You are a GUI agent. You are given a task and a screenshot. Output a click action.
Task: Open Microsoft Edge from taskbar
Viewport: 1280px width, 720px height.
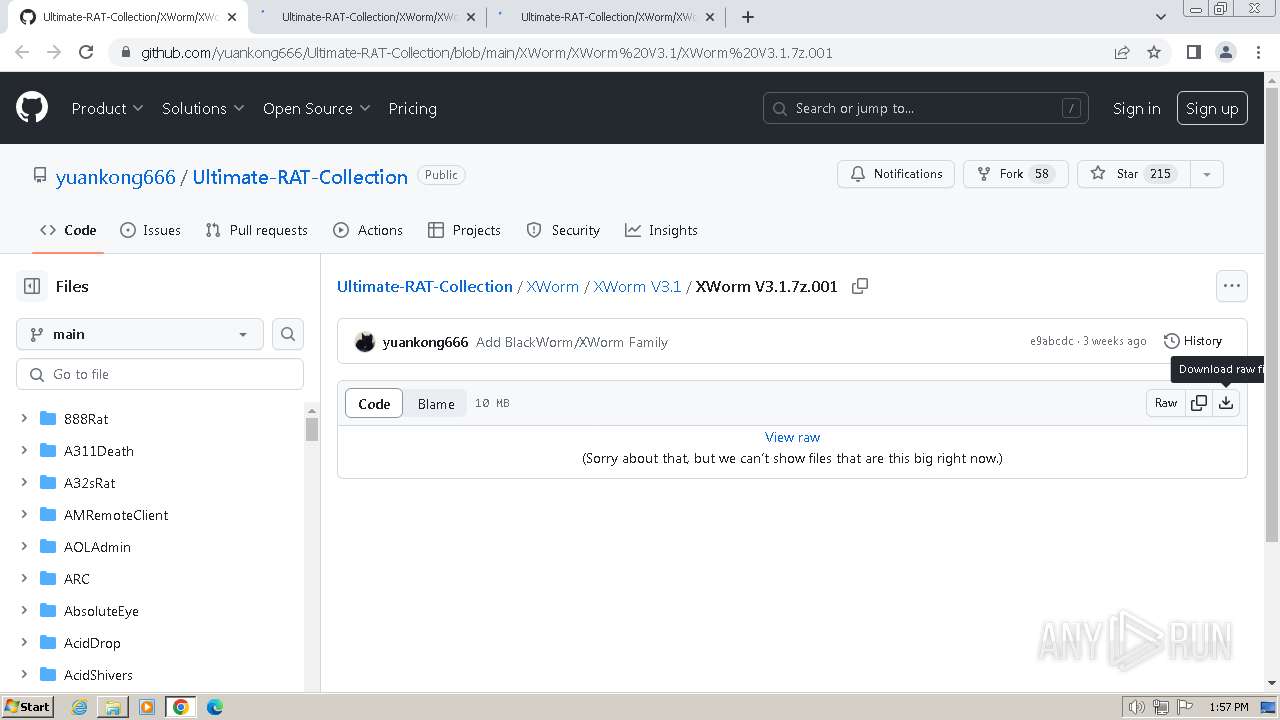click(x=215, y=707)
